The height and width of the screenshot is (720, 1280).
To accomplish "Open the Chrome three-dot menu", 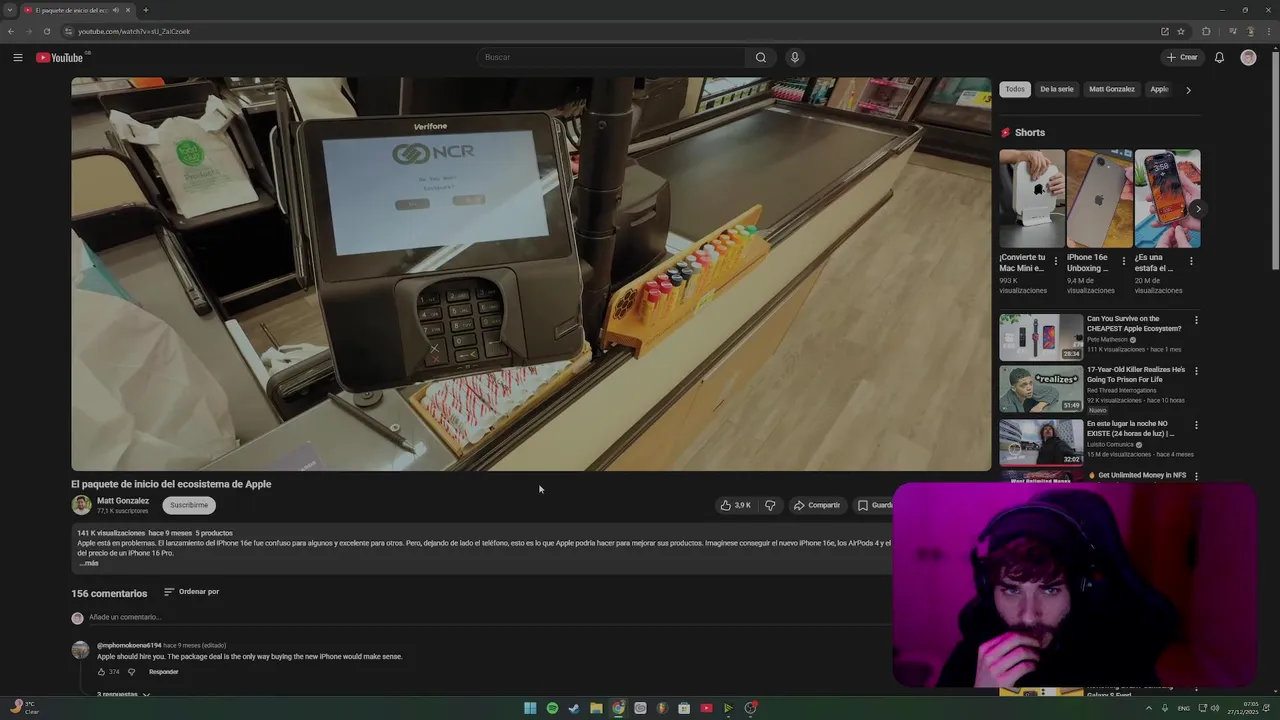I will (1268, 31).
